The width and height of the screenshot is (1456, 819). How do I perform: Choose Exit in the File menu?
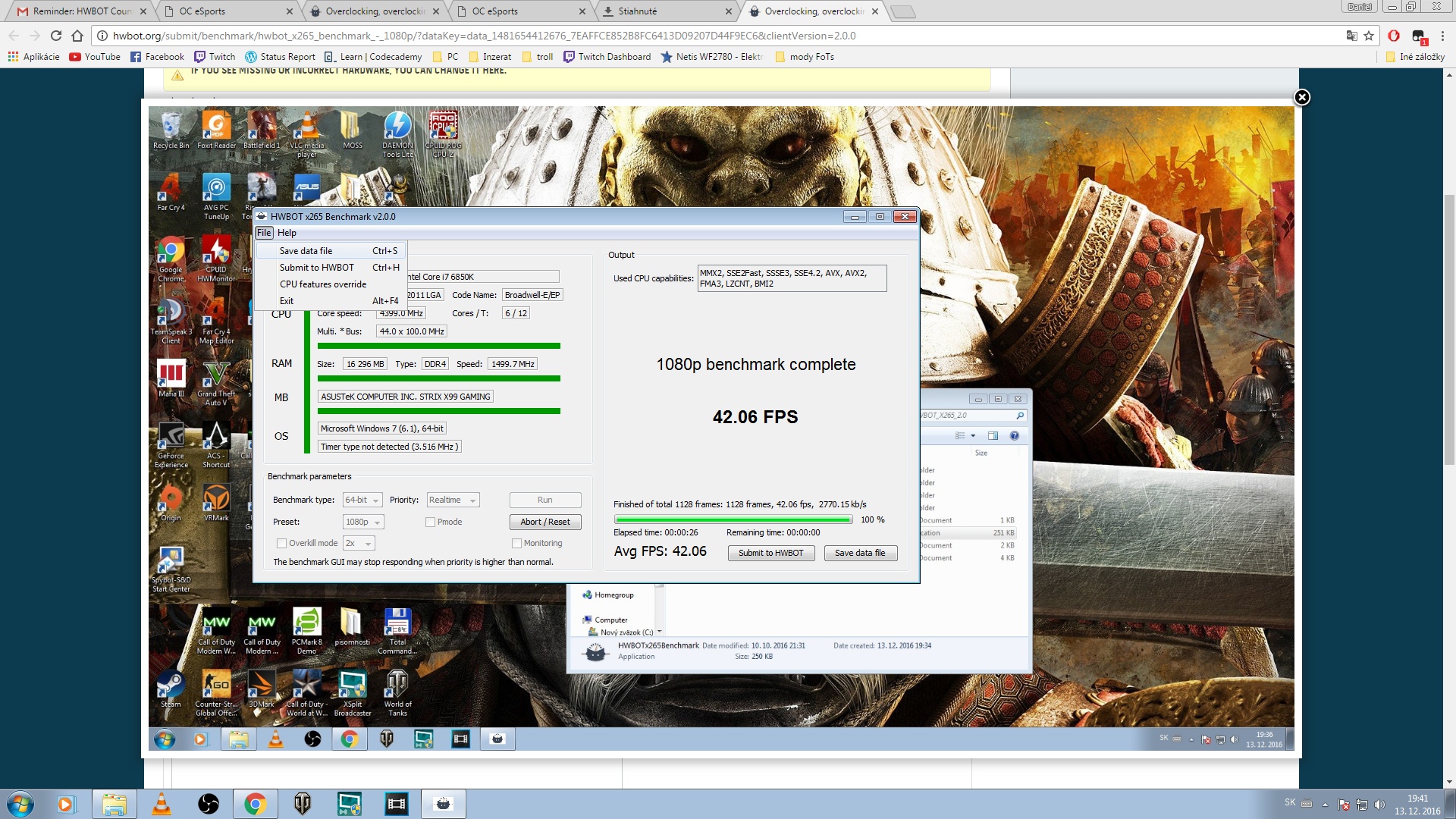coord(331,301)
